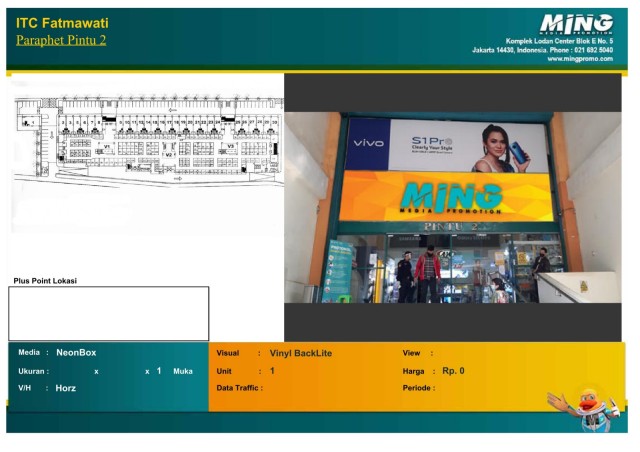
Task: Open the www.mingpromo.com website link
Action: pyautogui.click(x=580, y=59)
